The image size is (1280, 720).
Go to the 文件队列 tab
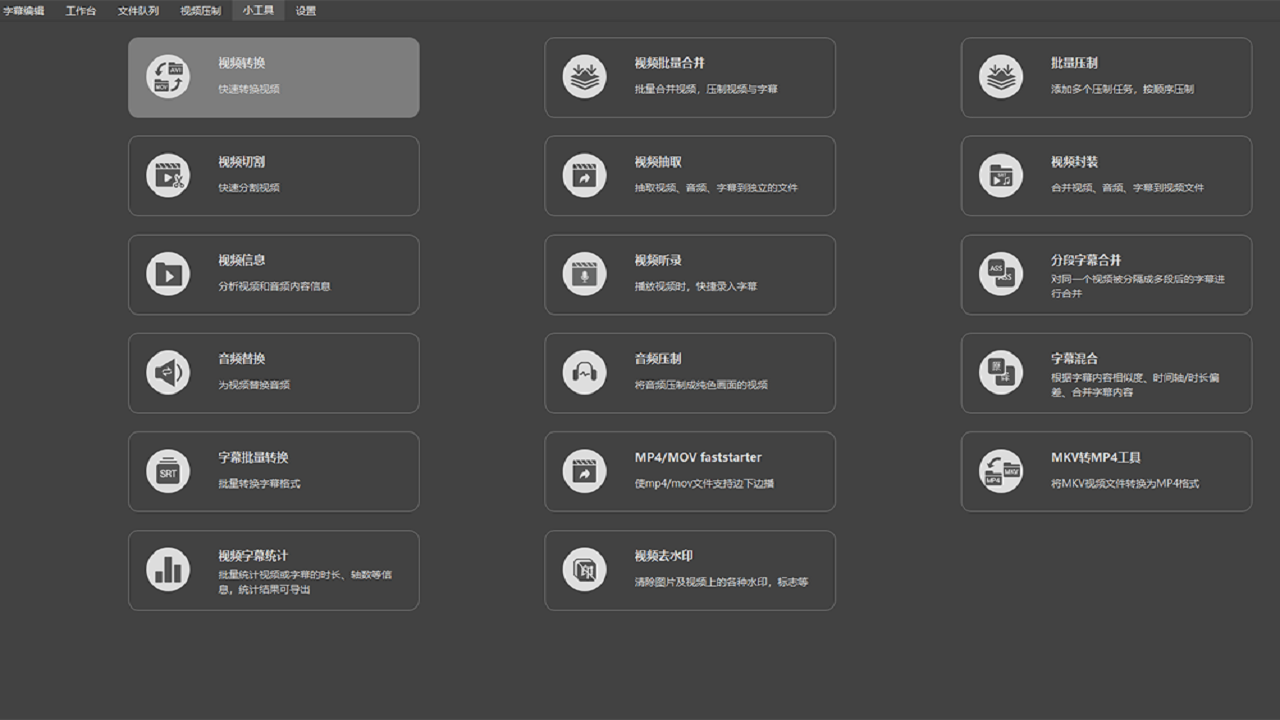click(x=138, y=11)
